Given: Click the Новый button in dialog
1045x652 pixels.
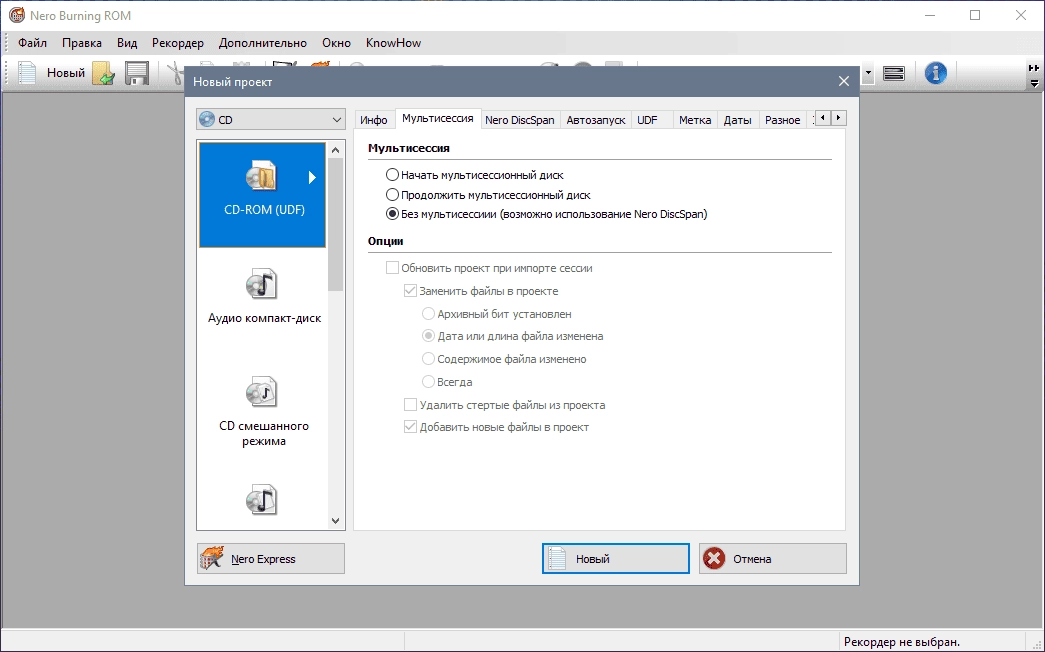Looking at the screenshot, I should click(616, 559).
